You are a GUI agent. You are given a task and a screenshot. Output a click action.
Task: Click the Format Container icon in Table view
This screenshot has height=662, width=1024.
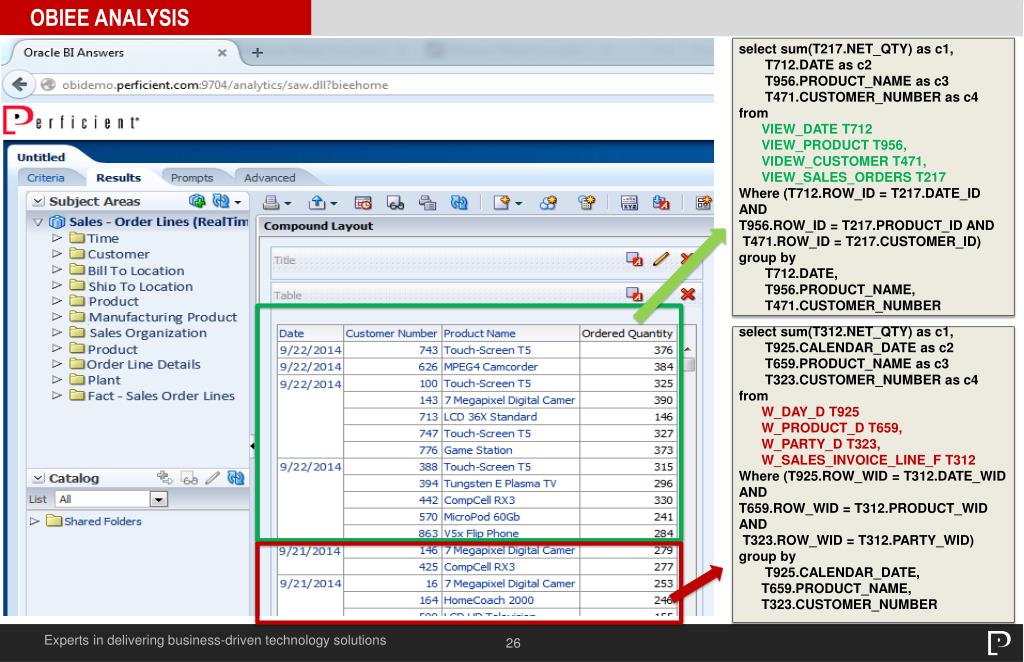coord(634,294)
